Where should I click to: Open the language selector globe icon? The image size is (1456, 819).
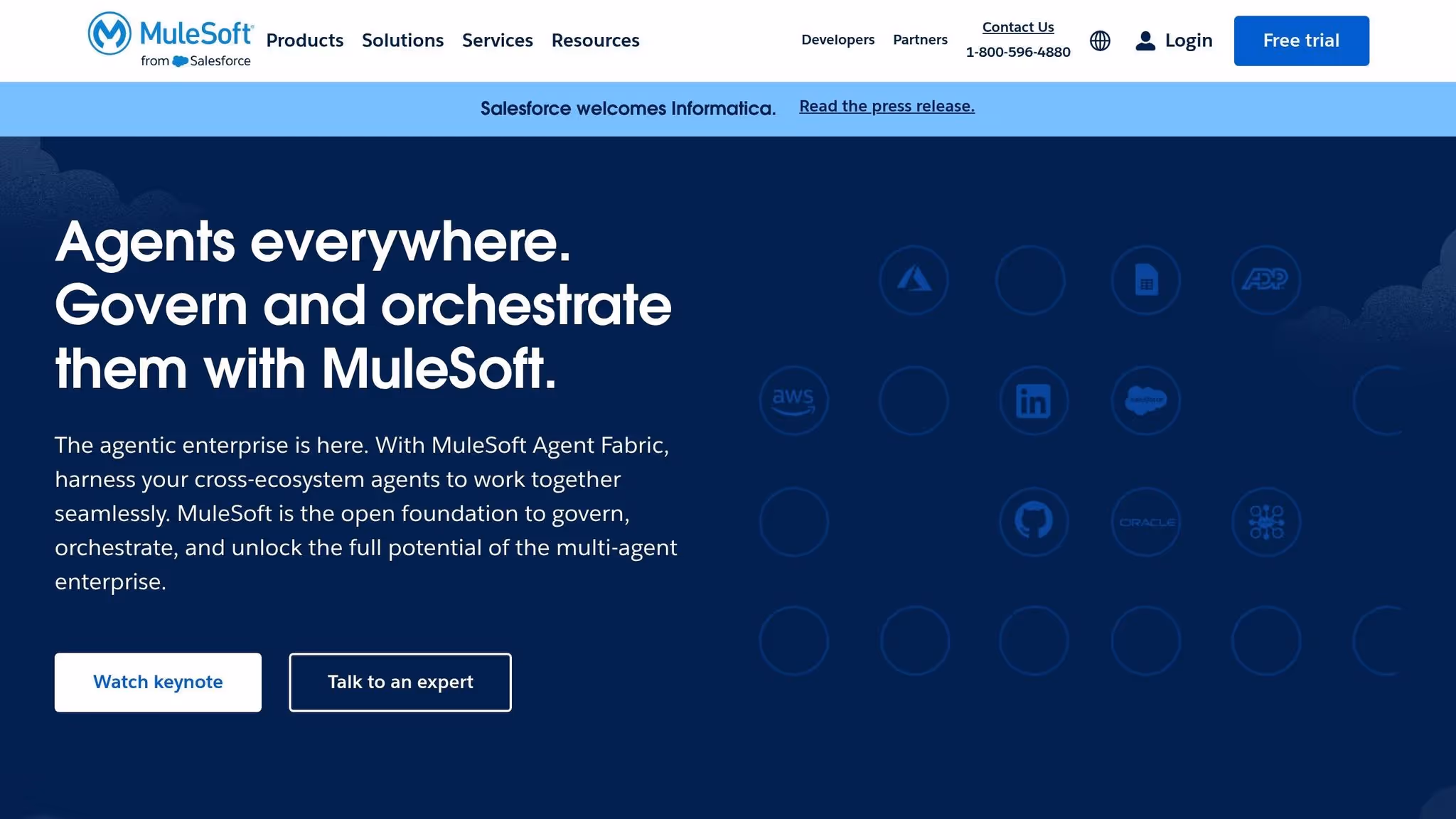click(1100, 41)
